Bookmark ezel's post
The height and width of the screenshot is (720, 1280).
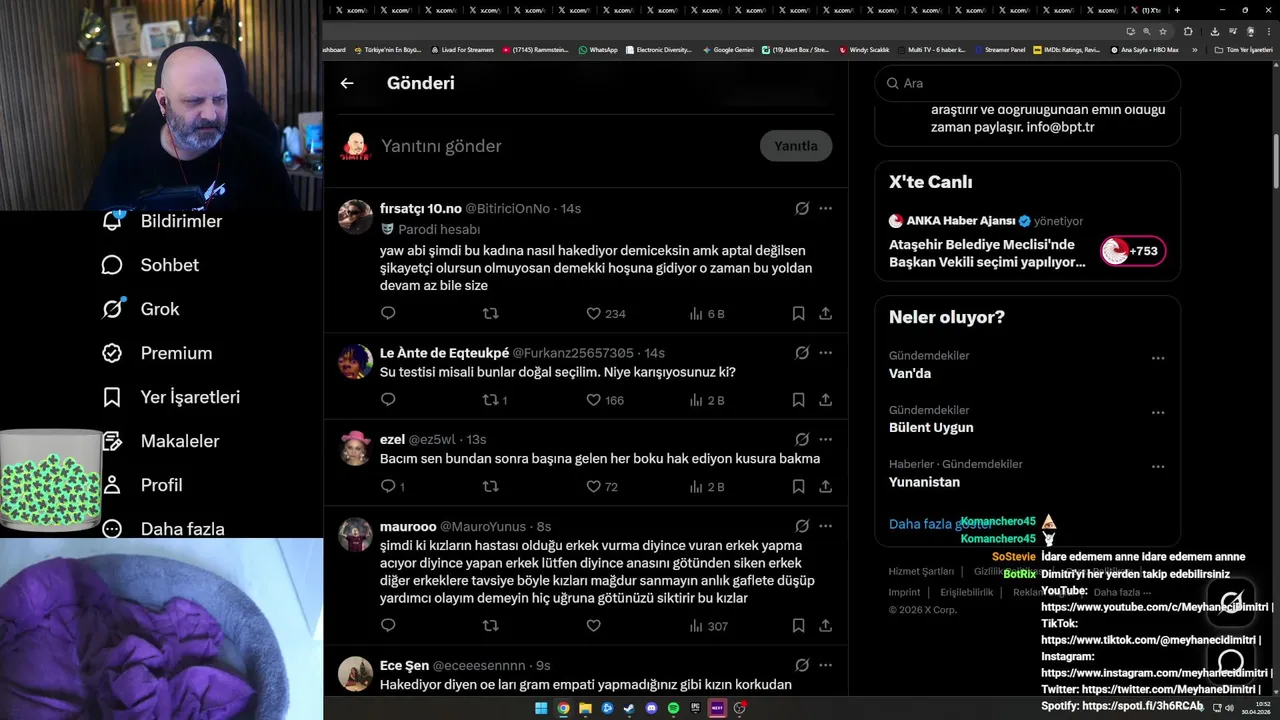coord(798,487)
